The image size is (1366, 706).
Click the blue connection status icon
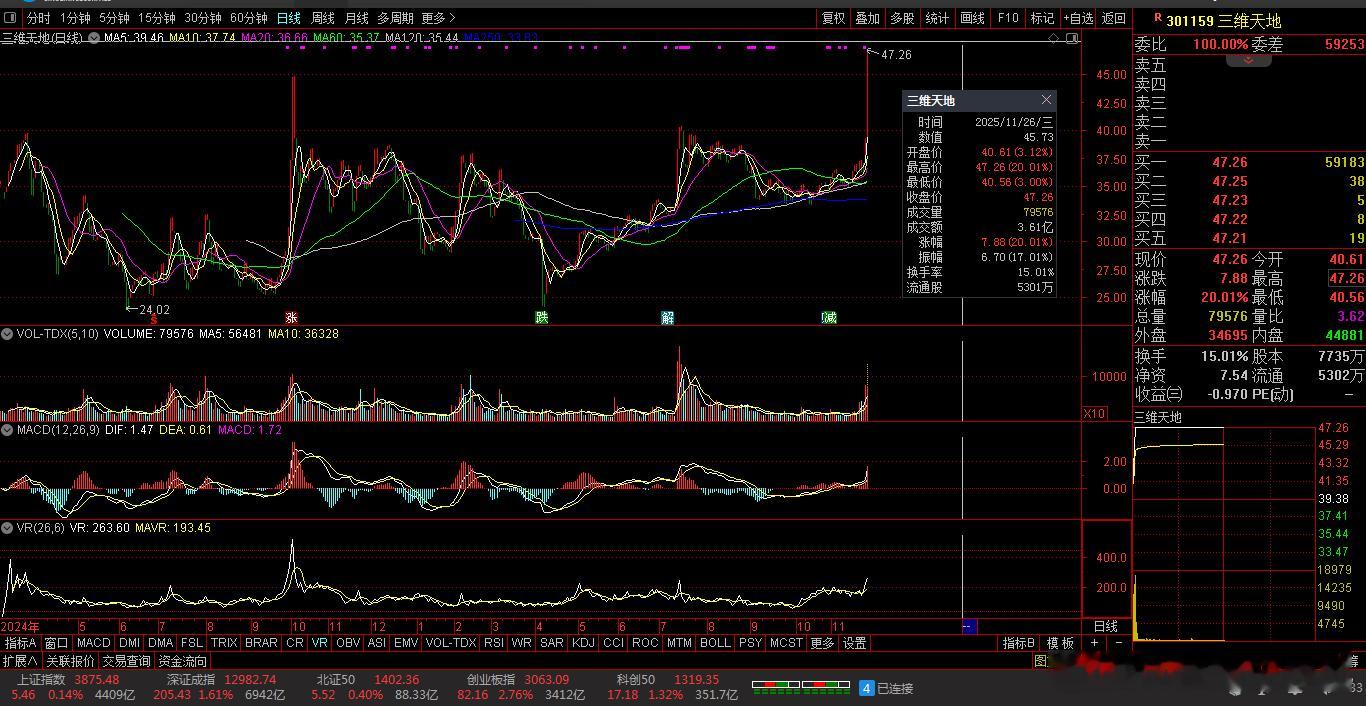tap(867, 688)
